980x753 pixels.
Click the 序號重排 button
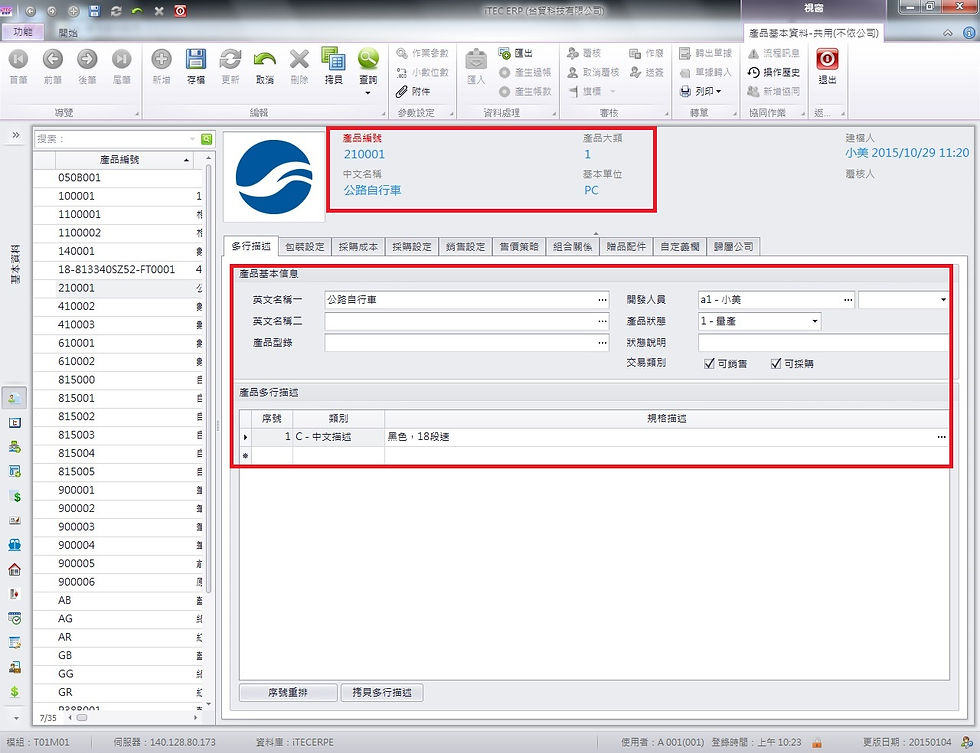(x=288, y=692)
